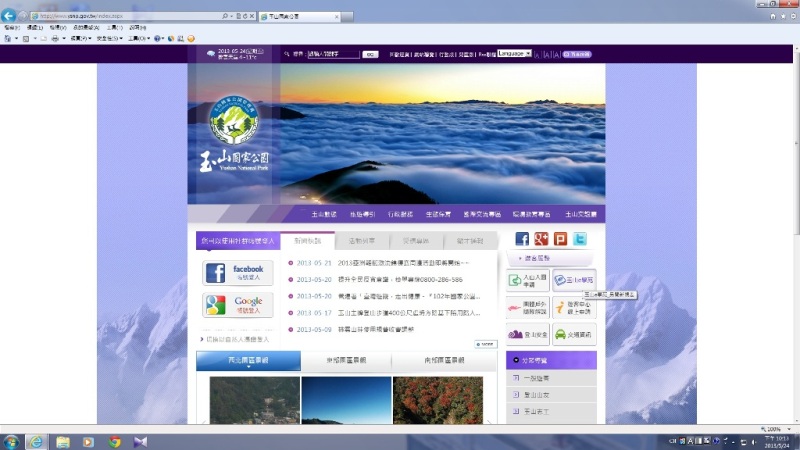Click the Yushan National Park round logo
This screenshot has height=450, width=800.
pos(234,119)
